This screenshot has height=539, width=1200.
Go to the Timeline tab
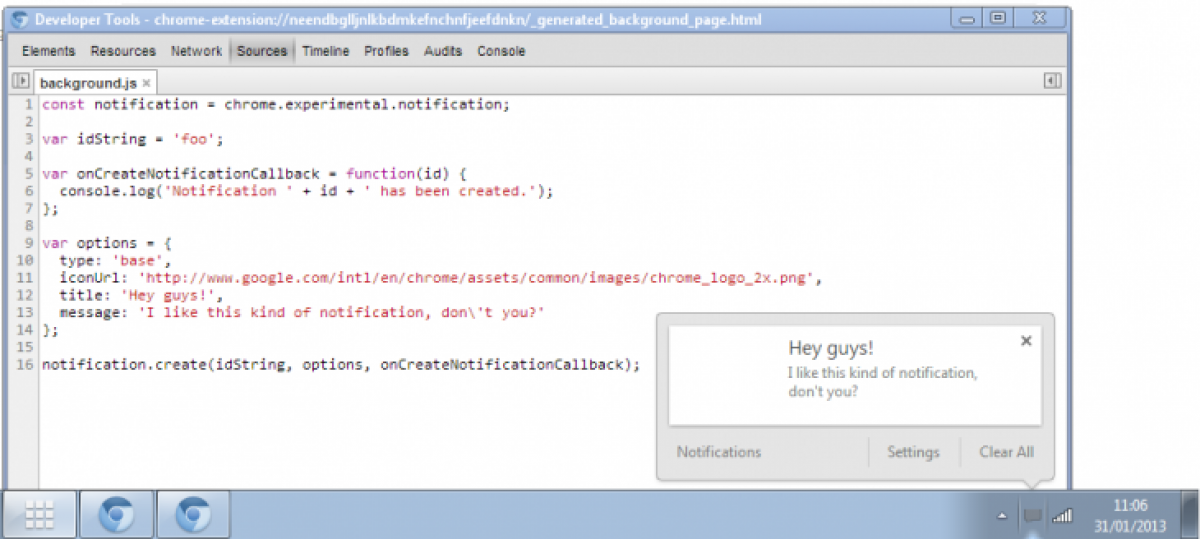tap(325, 51)
